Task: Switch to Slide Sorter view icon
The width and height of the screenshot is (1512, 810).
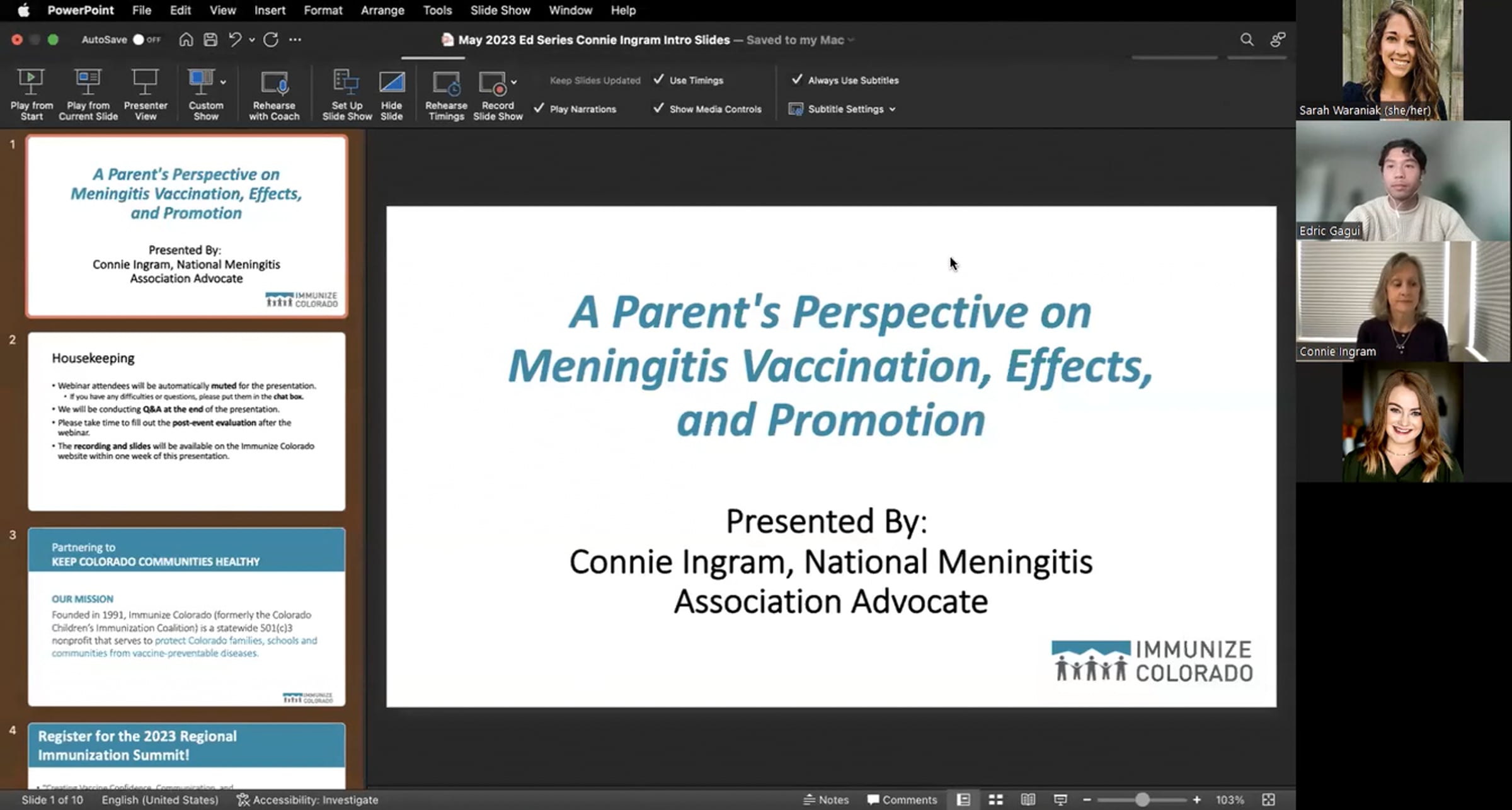Action: click(996, 800)
